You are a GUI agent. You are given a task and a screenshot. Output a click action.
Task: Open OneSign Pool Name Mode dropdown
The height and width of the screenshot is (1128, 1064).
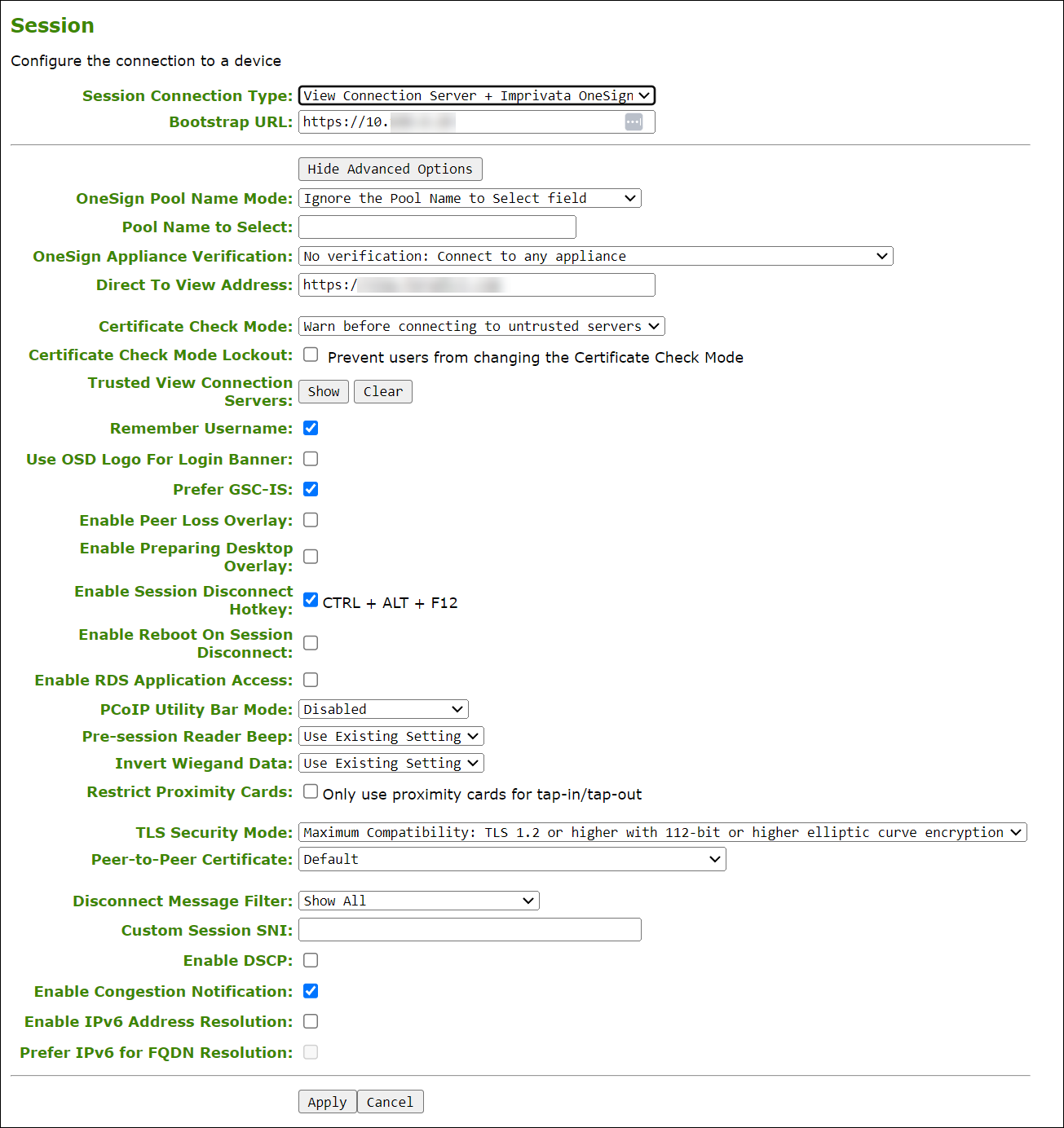click(x=470, y=198)
